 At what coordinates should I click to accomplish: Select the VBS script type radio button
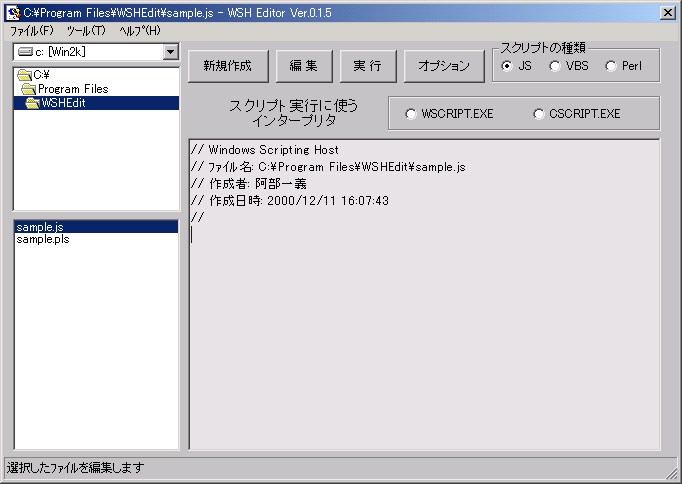555,66
